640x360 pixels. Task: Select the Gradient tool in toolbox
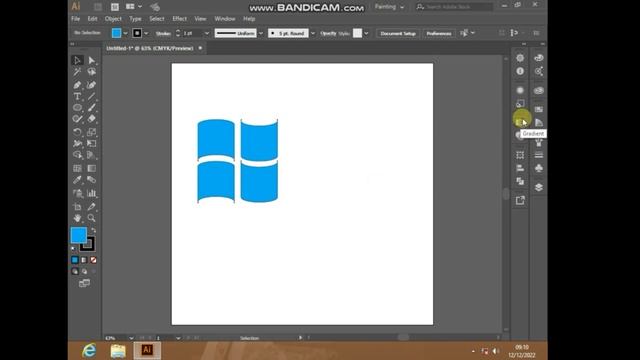pos(91,168)
